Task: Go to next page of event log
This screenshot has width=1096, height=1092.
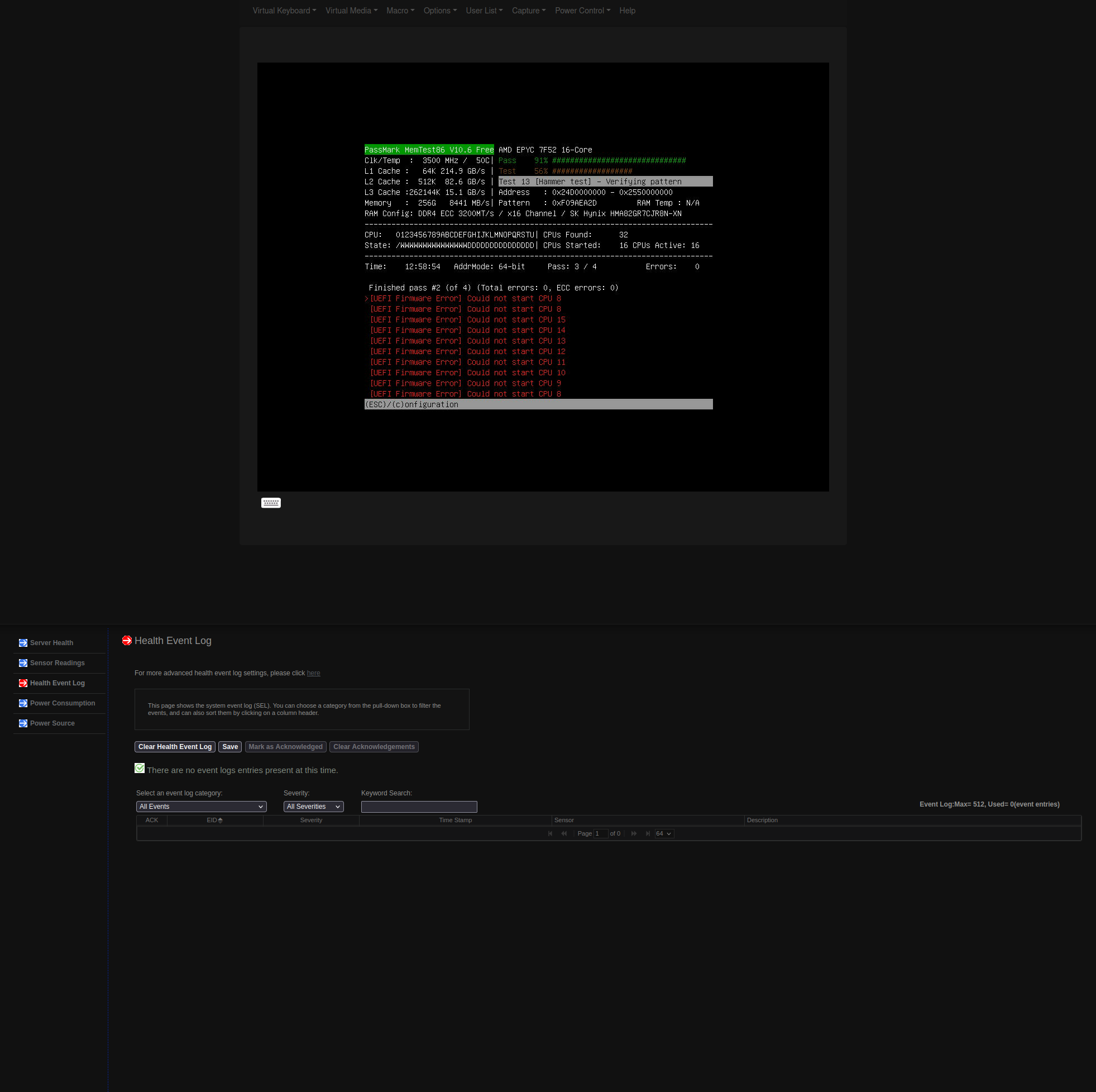Action: point(634,834)
